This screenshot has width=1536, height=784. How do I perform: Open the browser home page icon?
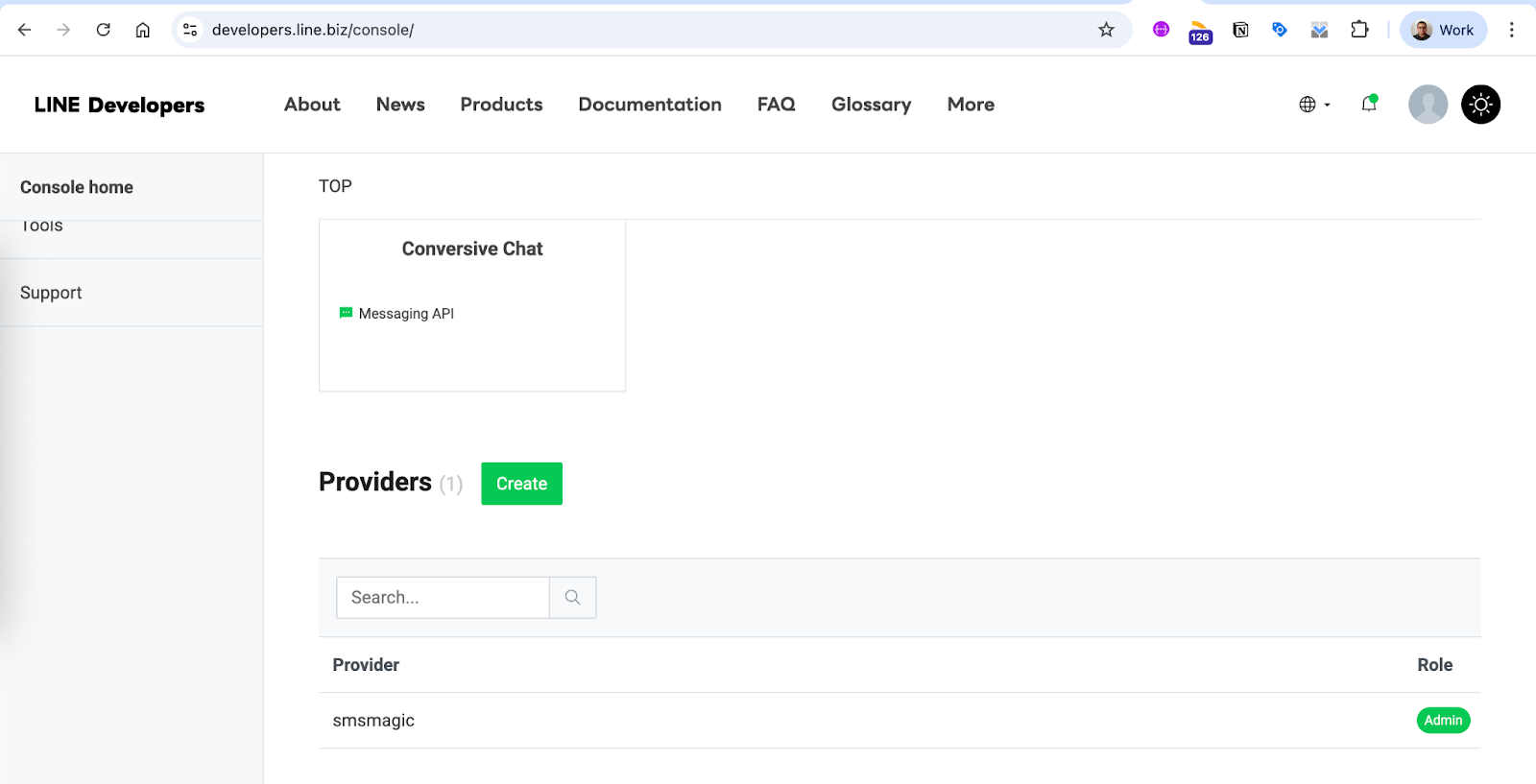click(x=142, y=30)
